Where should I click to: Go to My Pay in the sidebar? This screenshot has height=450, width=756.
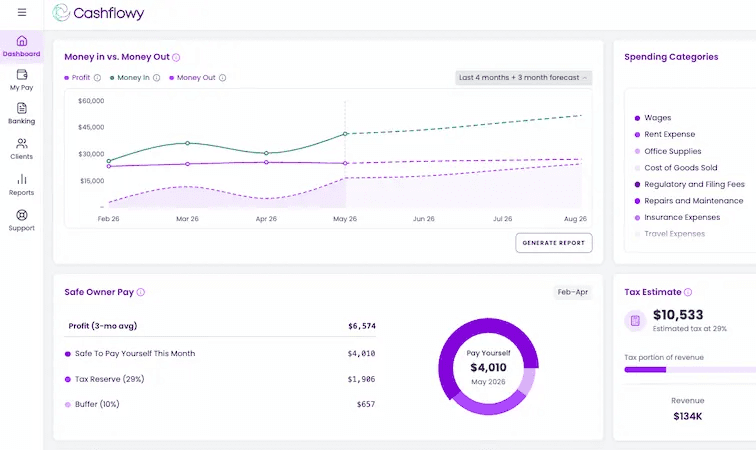click(x=22, y=80)
